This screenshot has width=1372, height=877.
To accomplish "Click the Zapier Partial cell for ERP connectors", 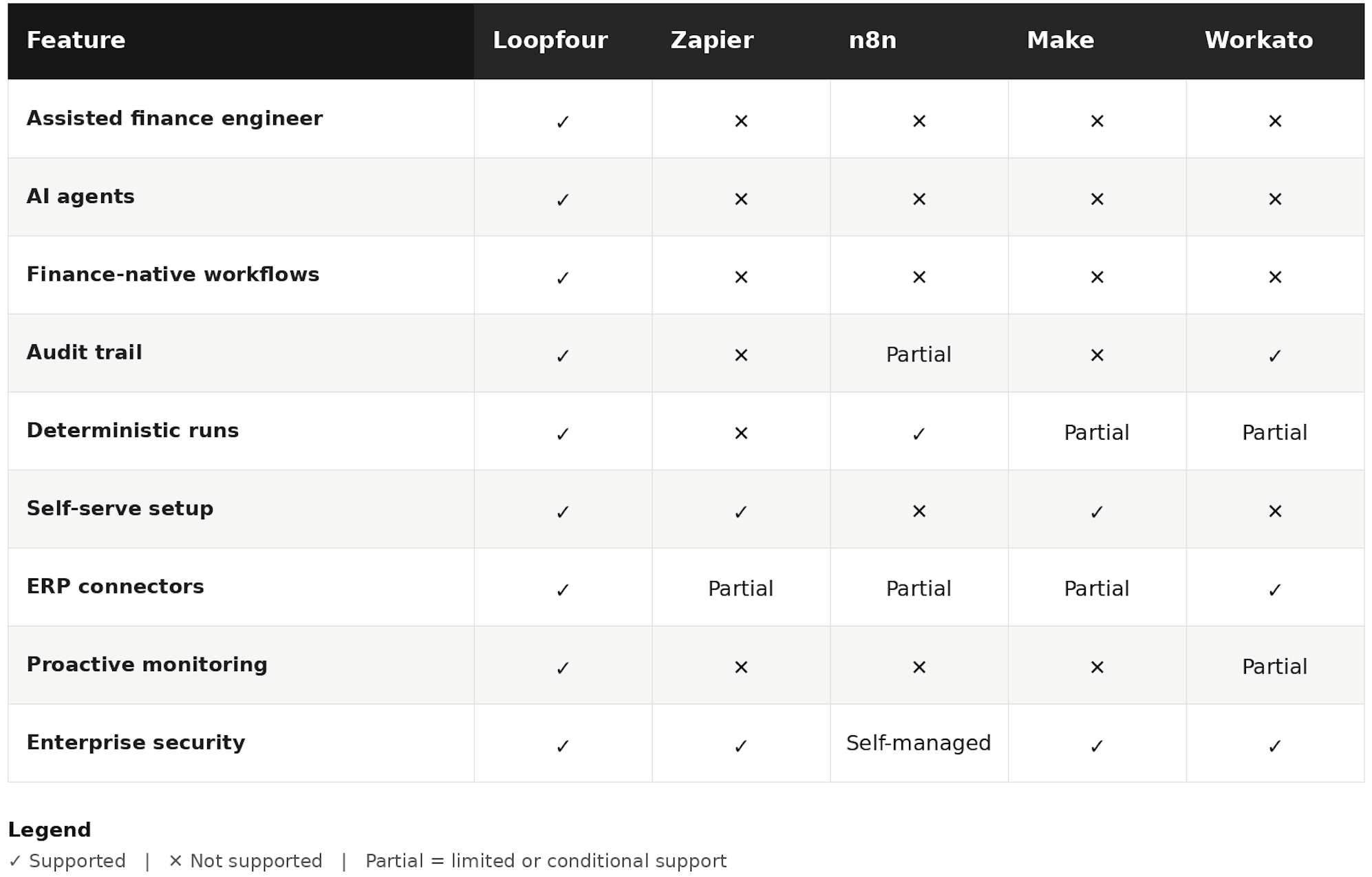I will (x=741, y=589).
